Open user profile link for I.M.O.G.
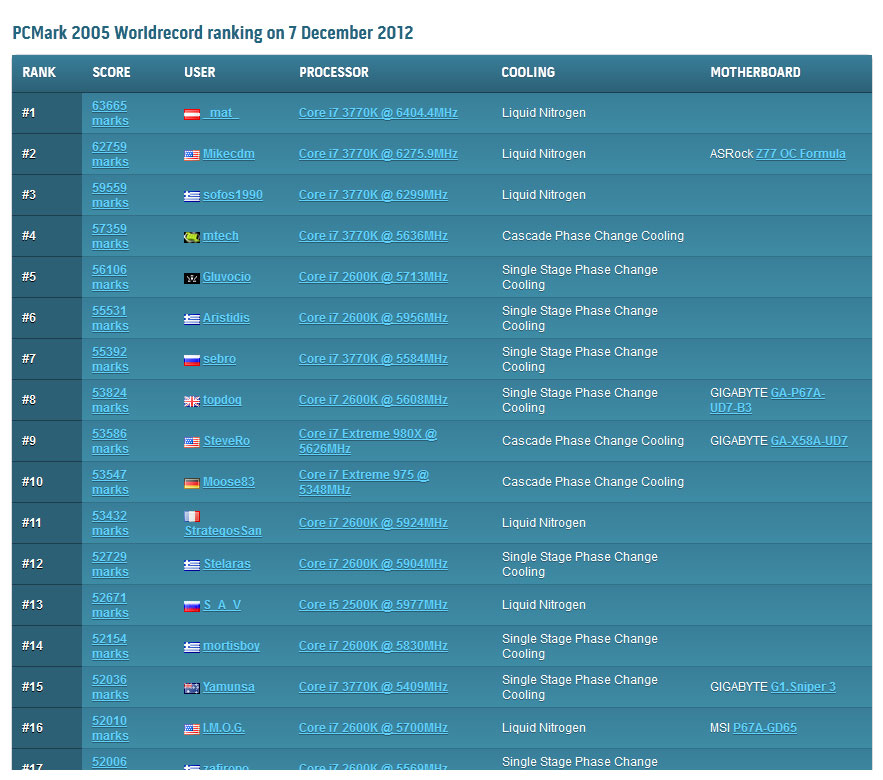The width and height of the screenshot is (883, 780). tap(224, 728)
